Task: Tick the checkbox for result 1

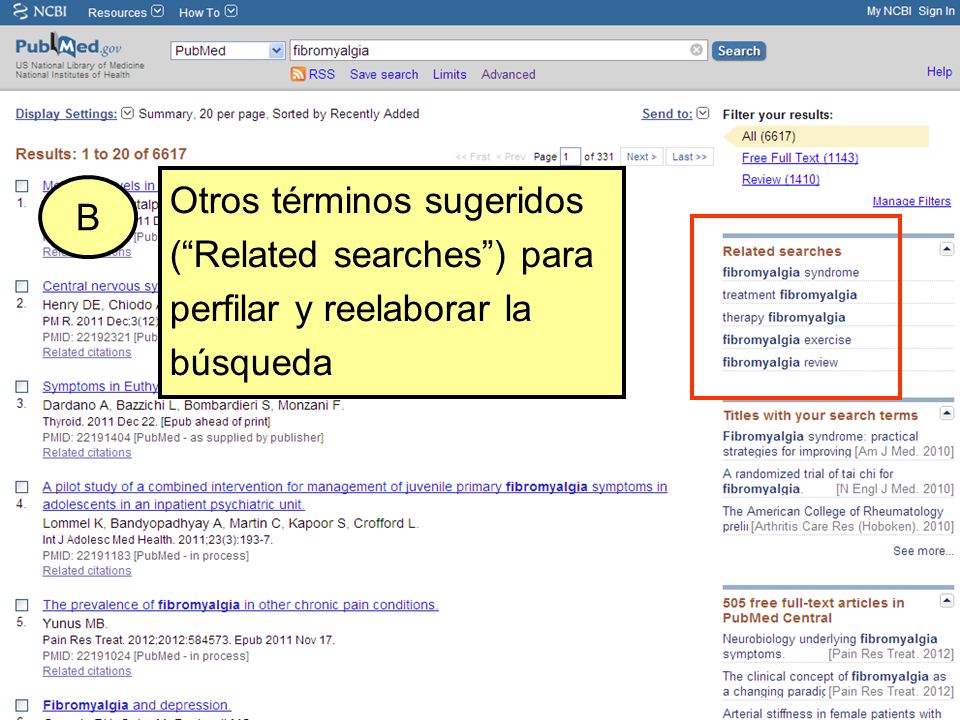Action: (21, 186)
